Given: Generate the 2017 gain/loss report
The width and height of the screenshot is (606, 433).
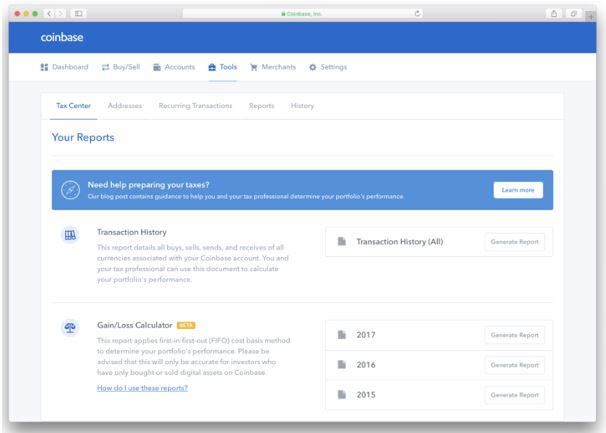Looking at the screenshot, I should 514,335.
